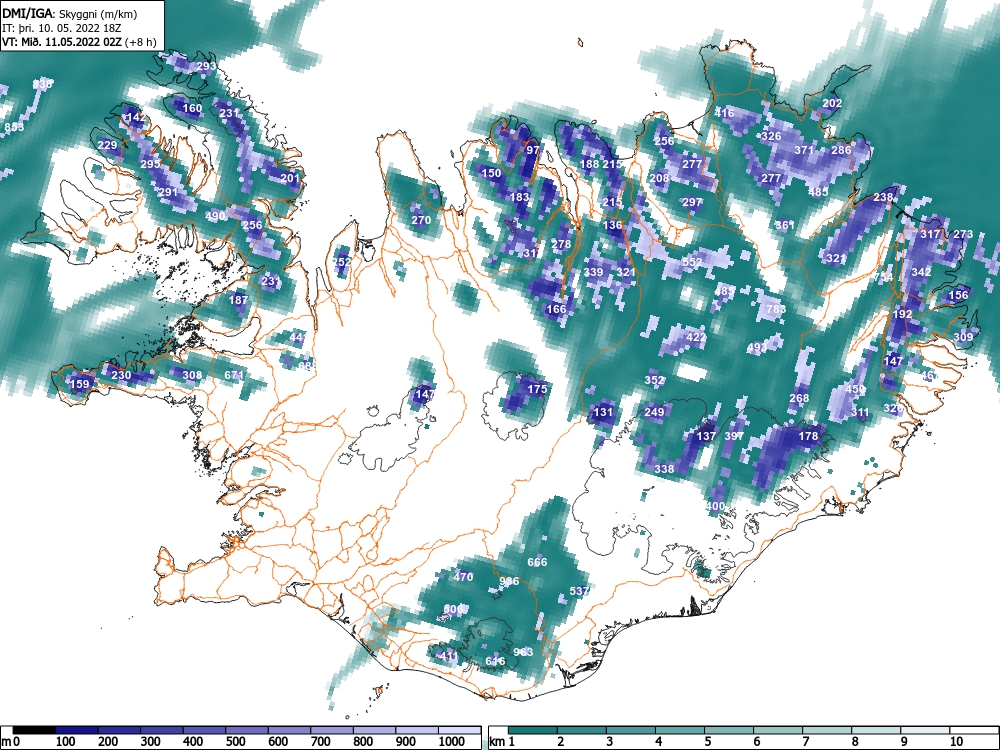1000x750 pixels.
Task: Click the '1000' label on metre legend
Action: coord(452,742)
